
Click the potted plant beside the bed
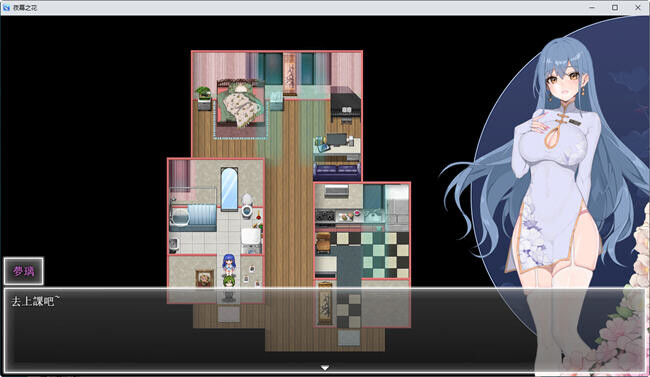coord(203,94)
